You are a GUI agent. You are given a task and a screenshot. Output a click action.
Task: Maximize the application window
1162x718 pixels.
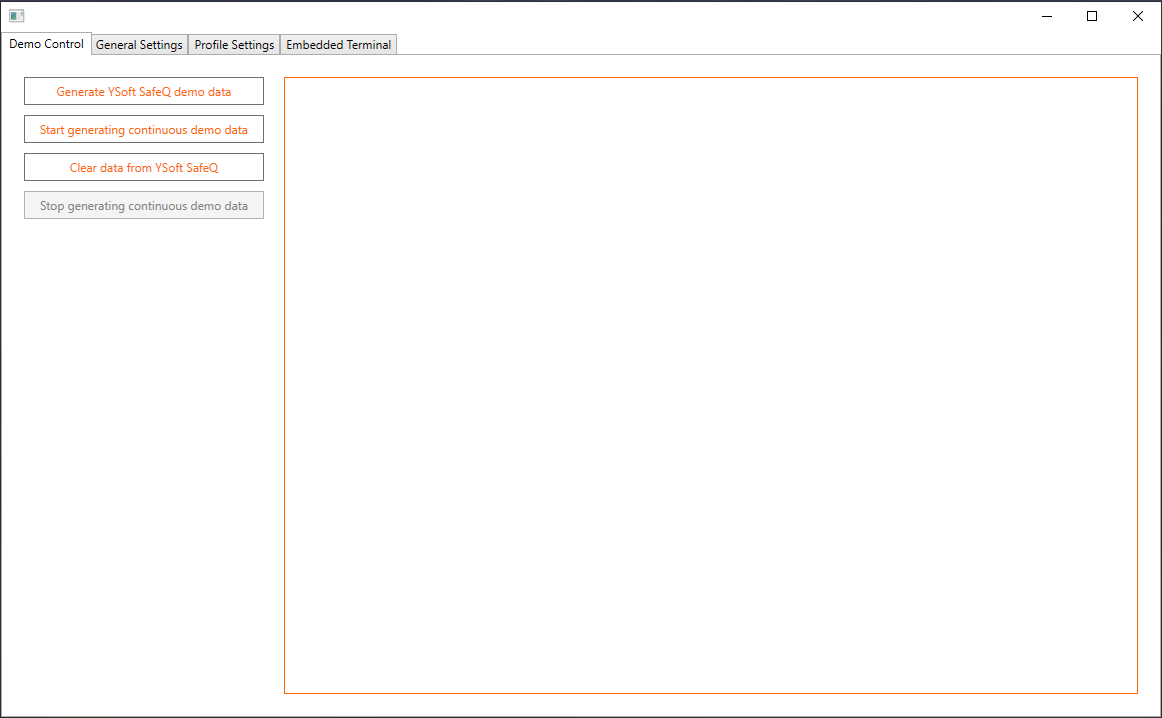[x=1092, y=16]
